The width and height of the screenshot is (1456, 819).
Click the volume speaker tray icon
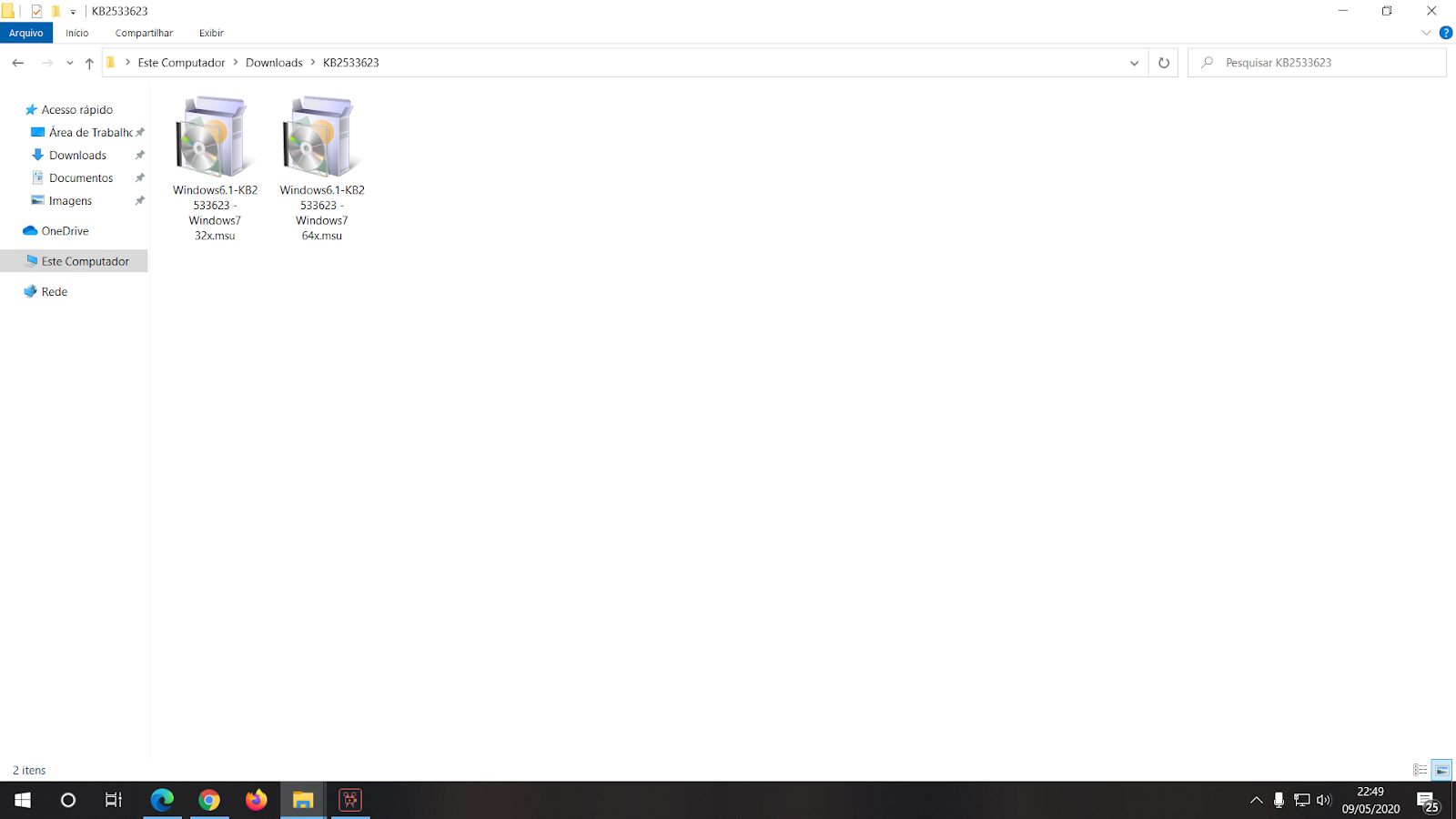pos(1324,800)
